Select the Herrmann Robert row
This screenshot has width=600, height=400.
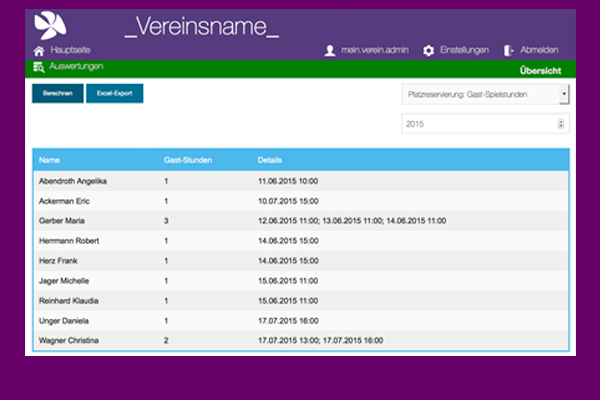[301, 241]
